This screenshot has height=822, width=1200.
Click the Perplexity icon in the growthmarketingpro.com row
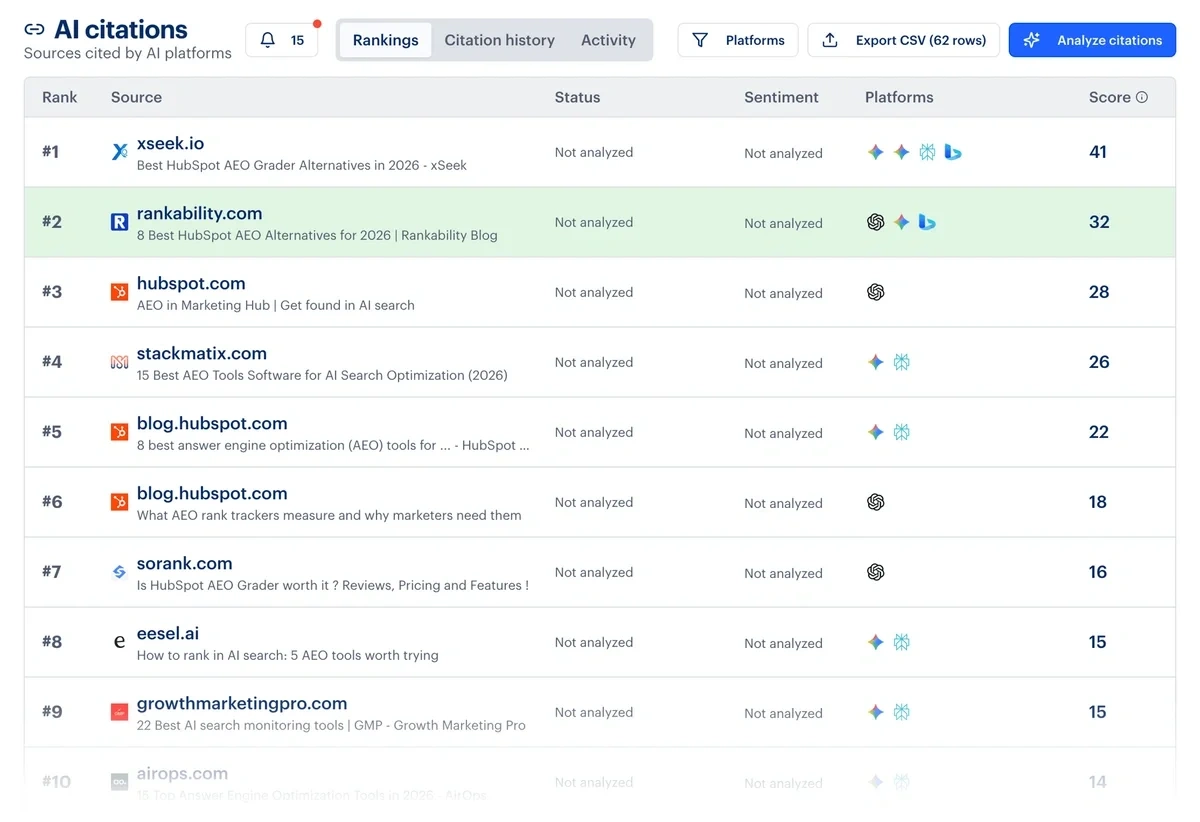tap(902, 712)
